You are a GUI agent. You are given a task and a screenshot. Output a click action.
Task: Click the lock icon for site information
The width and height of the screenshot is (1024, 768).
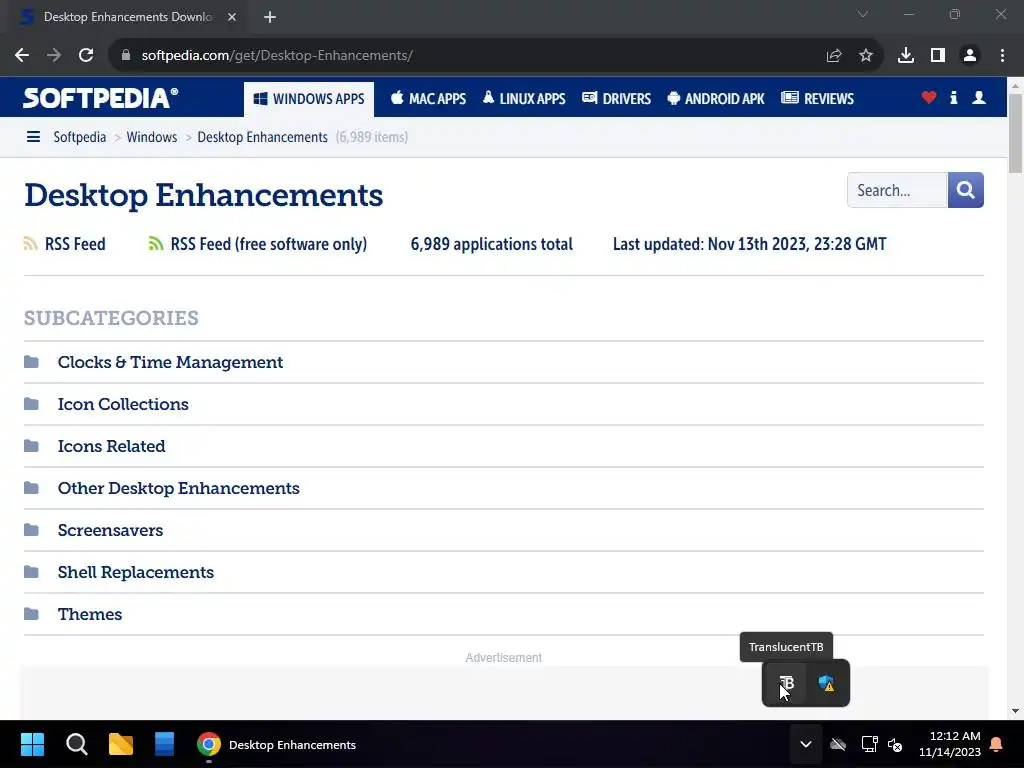tap(126, 56)
